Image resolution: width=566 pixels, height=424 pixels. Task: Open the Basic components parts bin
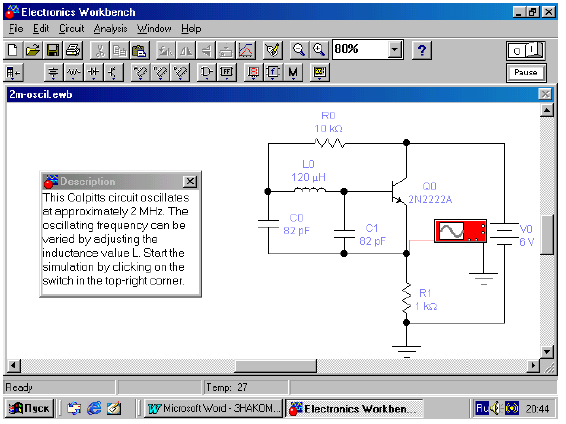pyautogui.click(x=74, y=73)
